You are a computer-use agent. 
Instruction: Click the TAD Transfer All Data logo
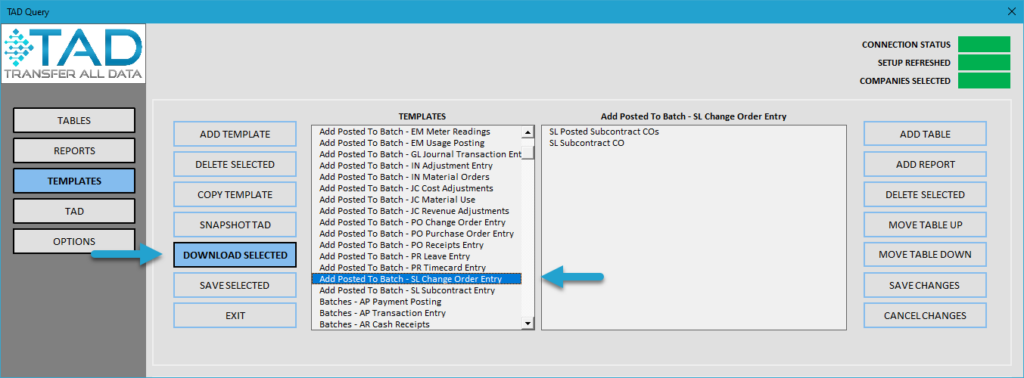[x=73, y=55]
